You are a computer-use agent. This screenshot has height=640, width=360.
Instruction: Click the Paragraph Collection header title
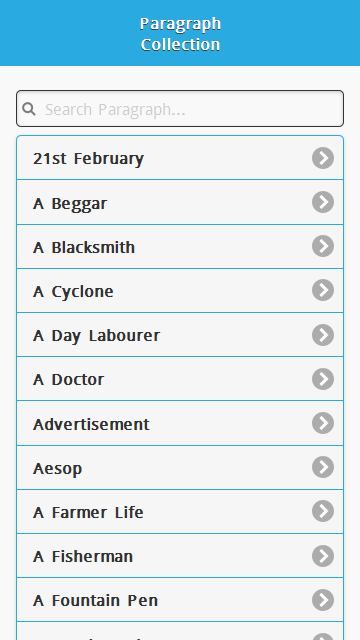coord(180,34)
